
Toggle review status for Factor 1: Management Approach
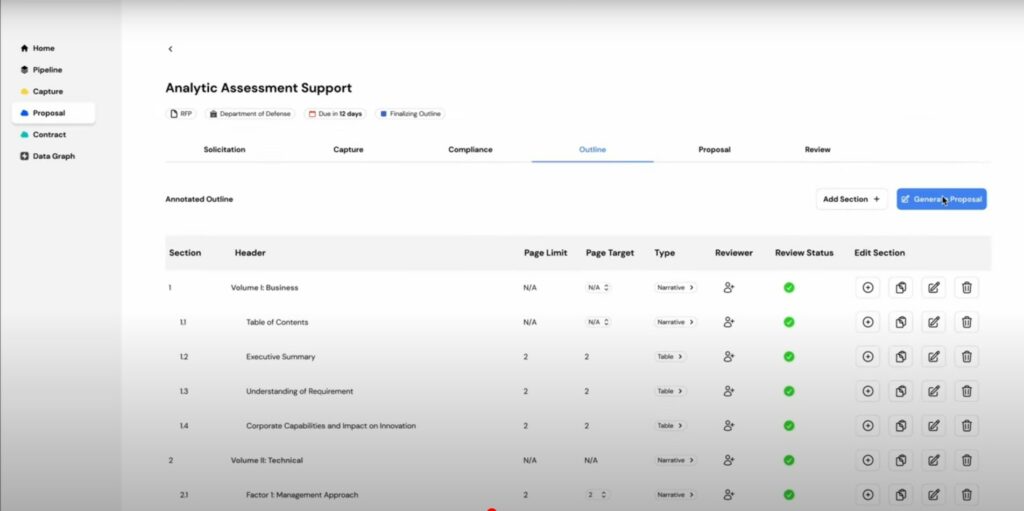click(789, 495)
